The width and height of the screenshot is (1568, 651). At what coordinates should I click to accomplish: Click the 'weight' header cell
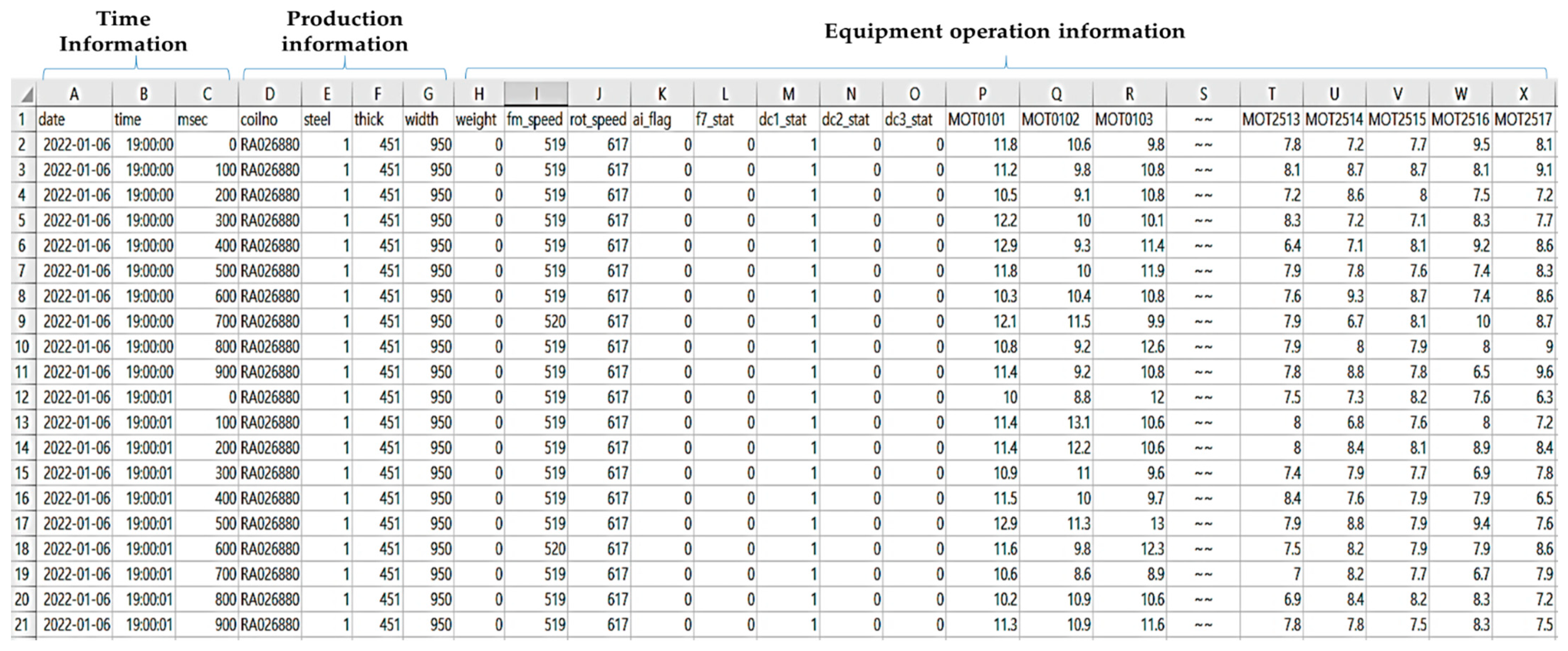coord(479,119)
